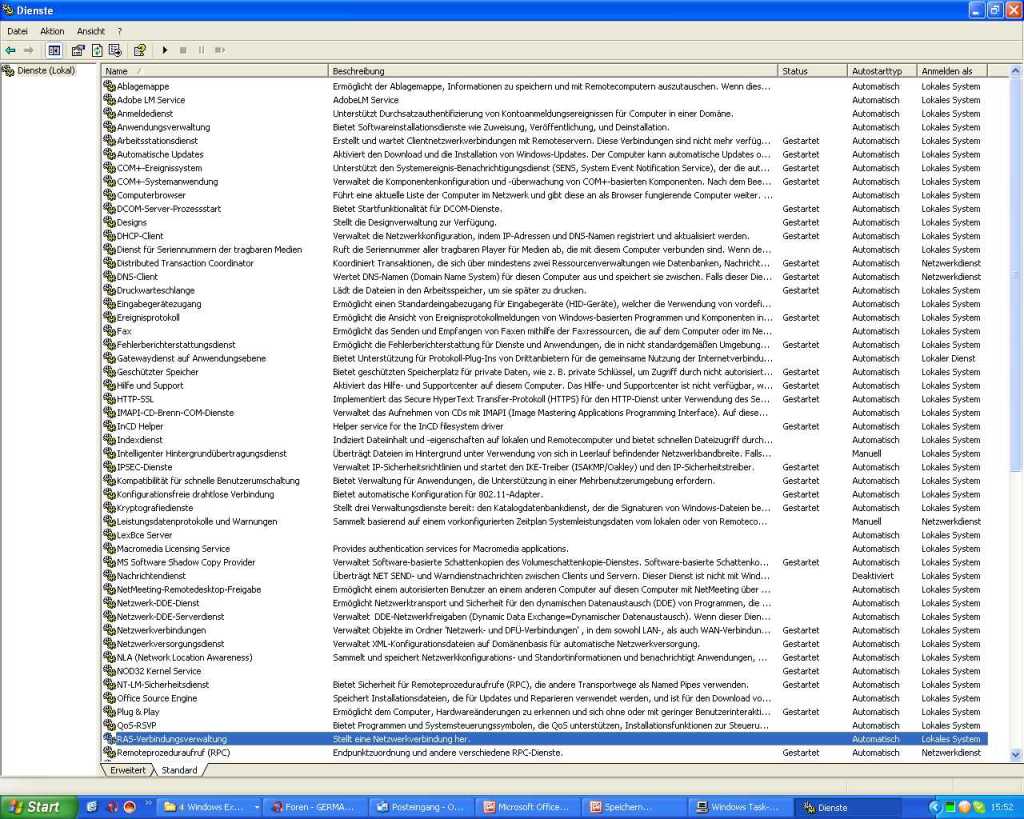Expand the quick launch overflow chevron
The height and width of the screenshot is (819, 1024).
point(148,803)
